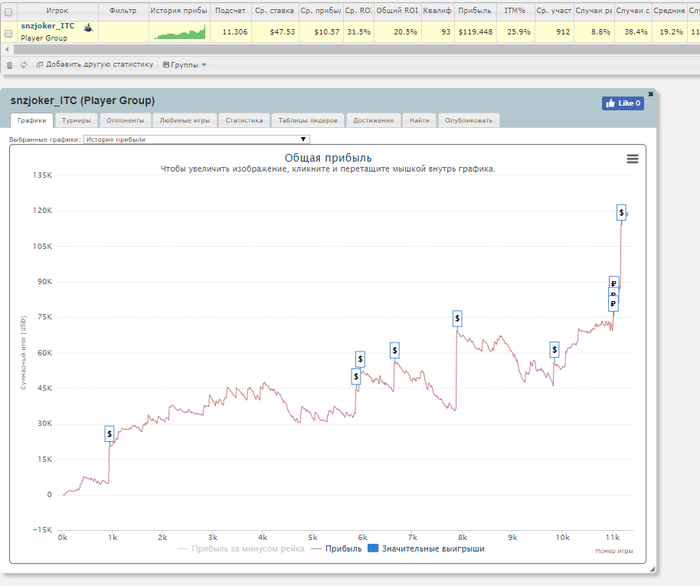Click the scrollbar left arrow
700x586 pixels.
(7, 49)
